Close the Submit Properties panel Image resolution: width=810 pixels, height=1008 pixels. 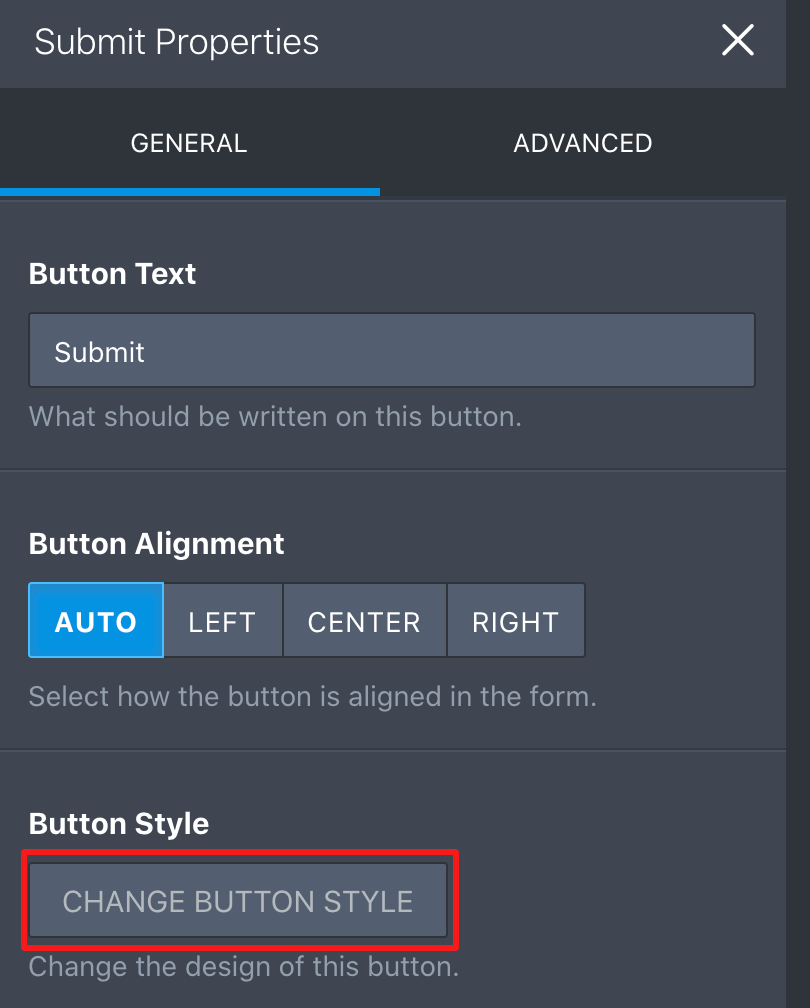pyautogui.click(x=737, y=41)
